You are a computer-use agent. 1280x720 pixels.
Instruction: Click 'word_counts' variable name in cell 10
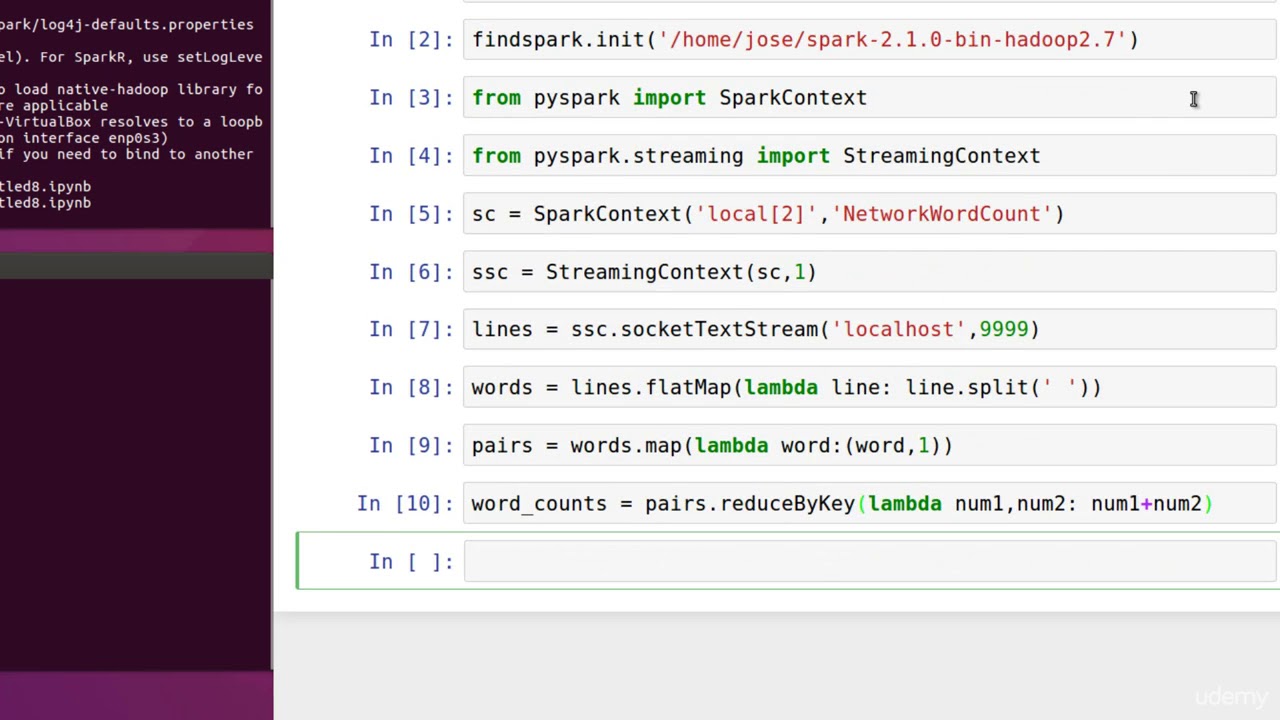[539, 504]
